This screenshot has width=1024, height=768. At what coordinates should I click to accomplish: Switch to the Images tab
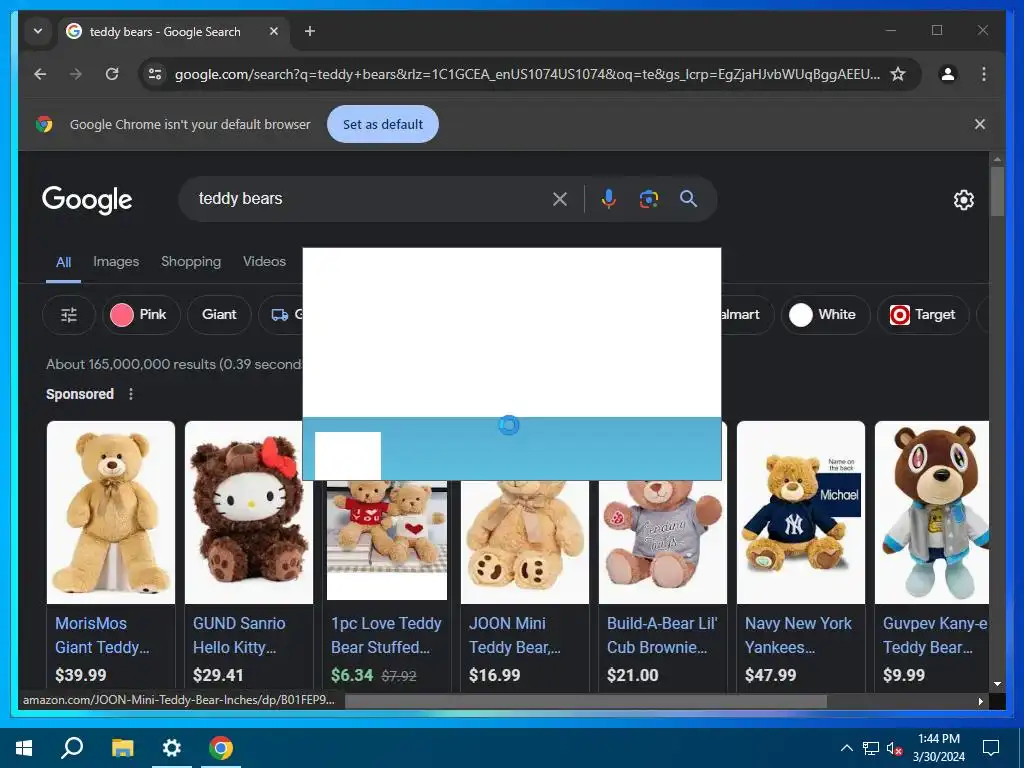(x=116, y=262)
